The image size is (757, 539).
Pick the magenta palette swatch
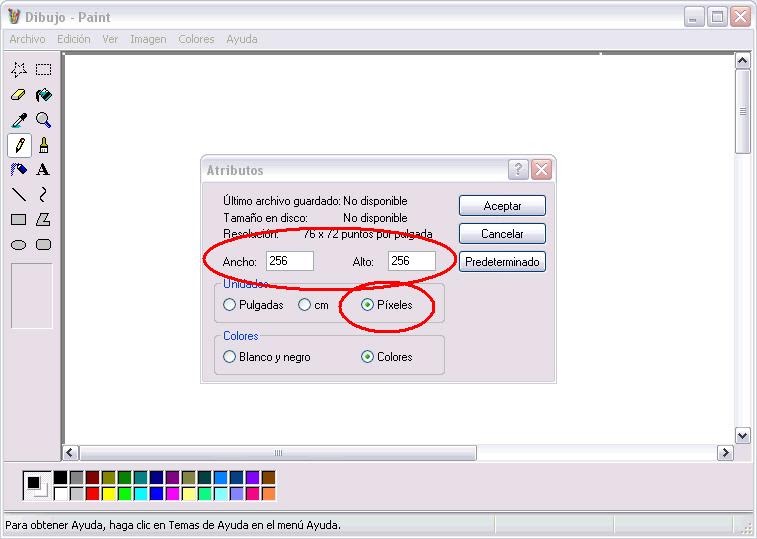[x=172, y=494]
